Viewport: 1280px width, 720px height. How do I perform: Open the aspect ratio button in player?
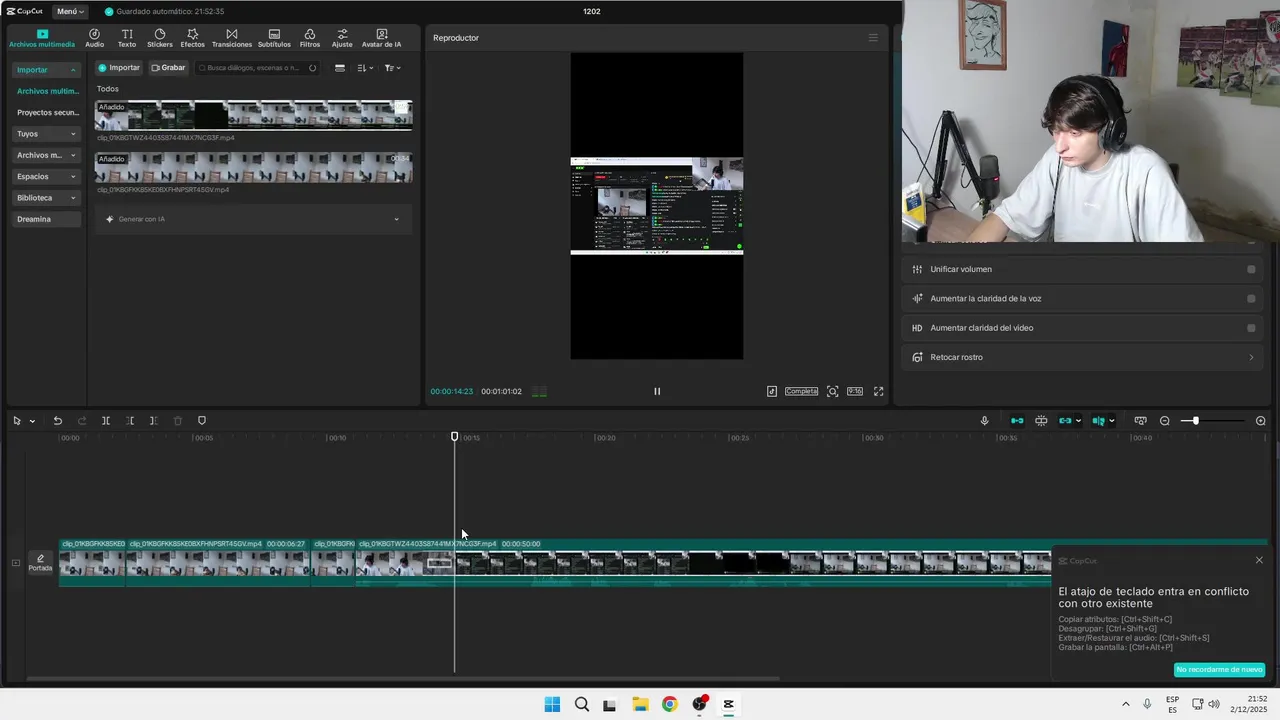pyautogui.click(x=855, y=391)
